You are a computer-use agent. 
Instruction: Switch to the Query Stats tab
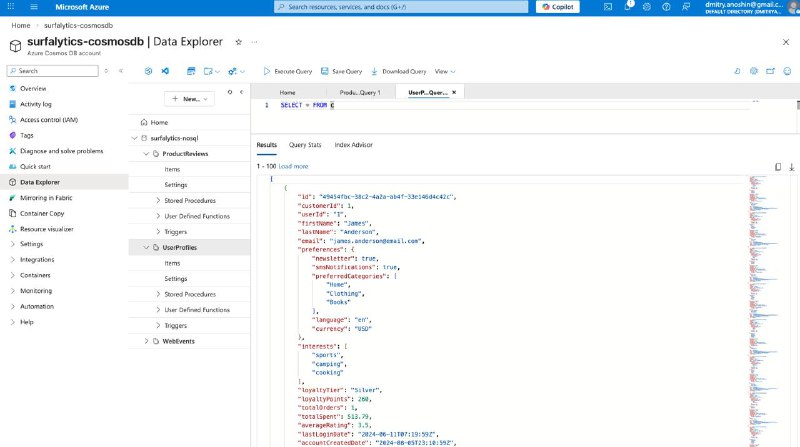(305, 145)
